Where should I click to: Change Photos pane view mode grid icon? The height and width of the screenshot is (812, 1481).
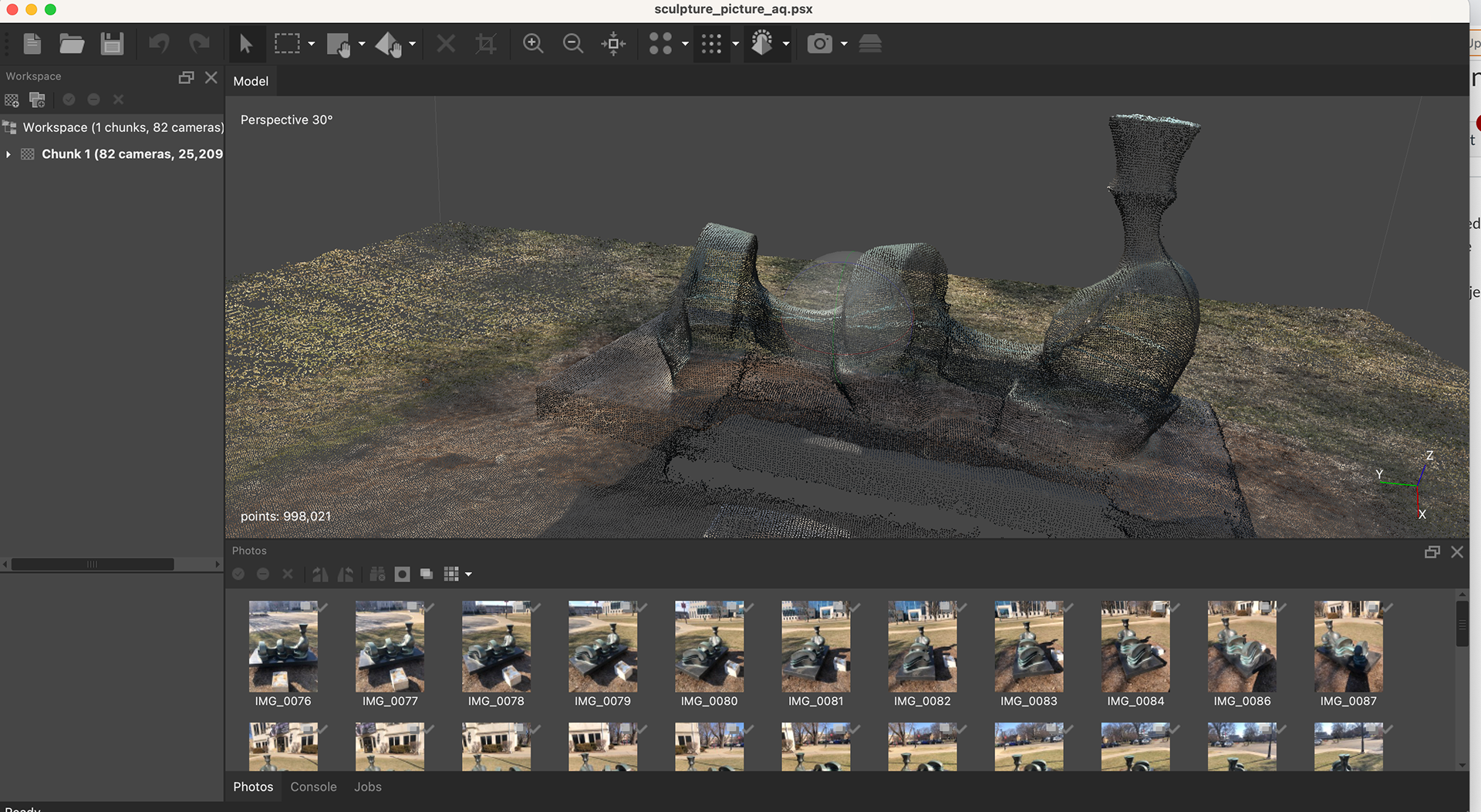[x=451, y=574]
